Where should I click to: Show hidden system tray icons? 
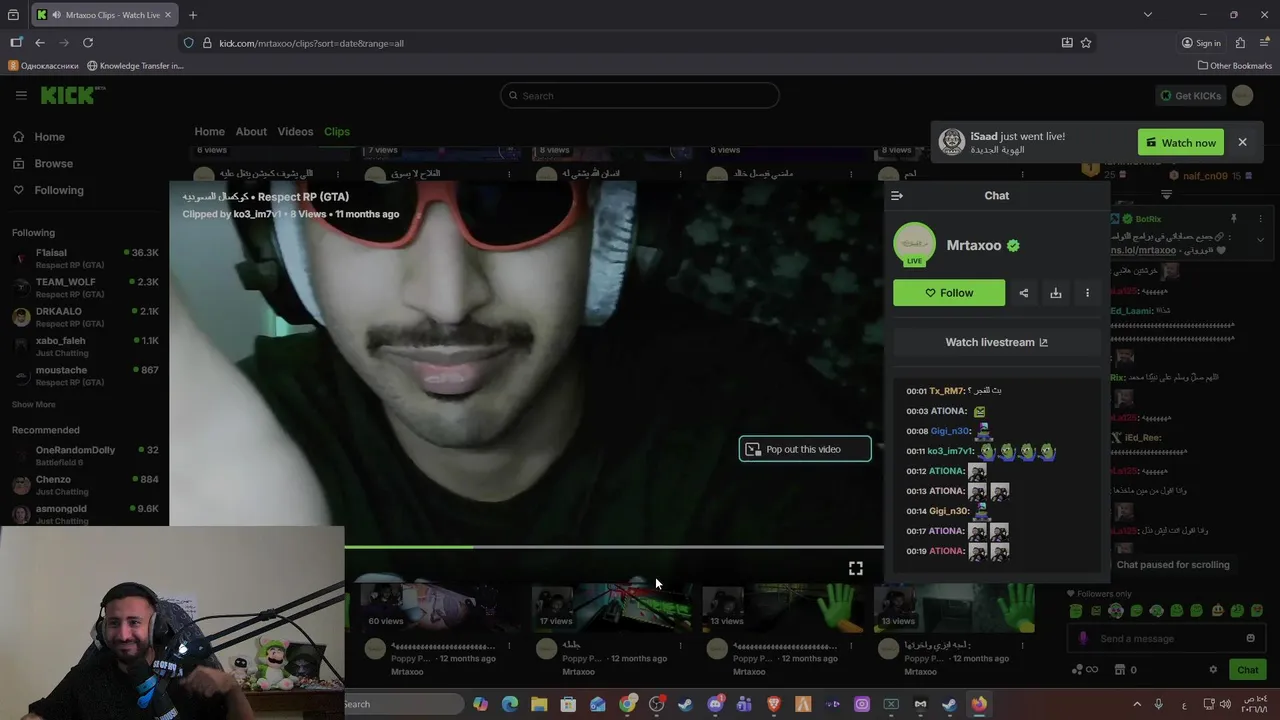[x=1136, y=704]
